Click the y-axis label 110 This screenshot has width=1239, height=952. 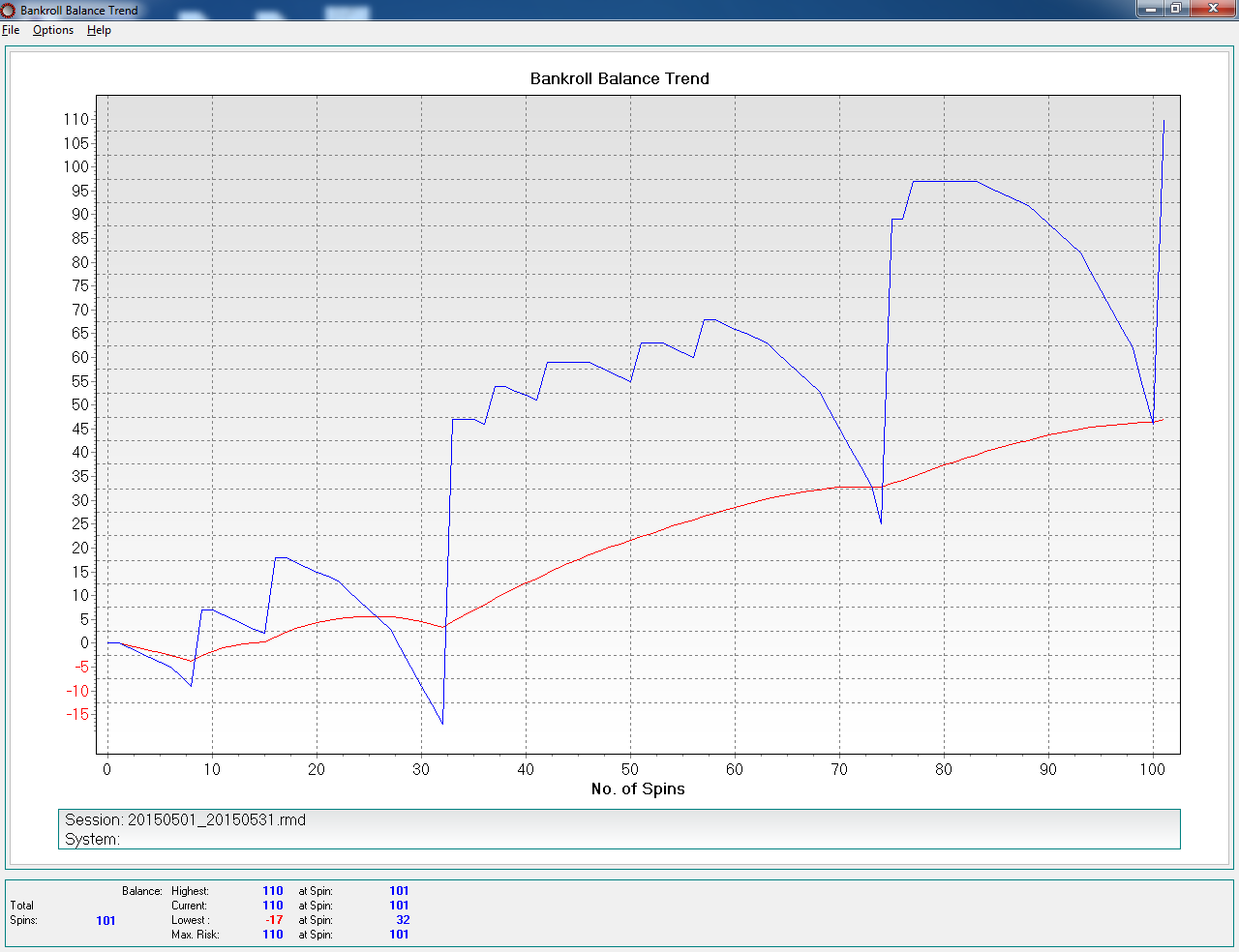(x=76, y=119)
